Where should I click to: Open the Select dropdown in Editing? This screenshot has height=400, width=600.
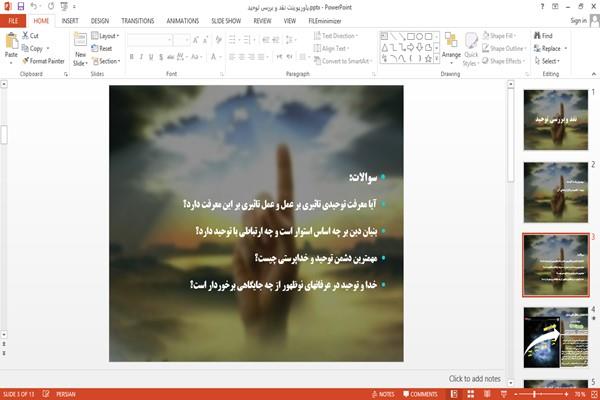(547, 61)
